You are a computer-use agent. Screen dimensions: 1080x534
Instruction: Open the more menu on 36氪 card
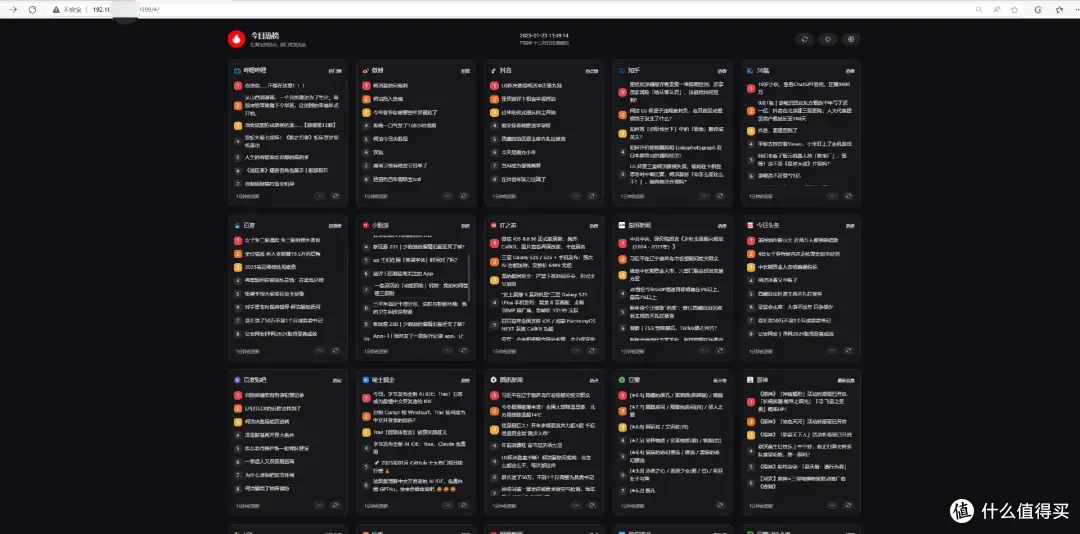point(832,196)
